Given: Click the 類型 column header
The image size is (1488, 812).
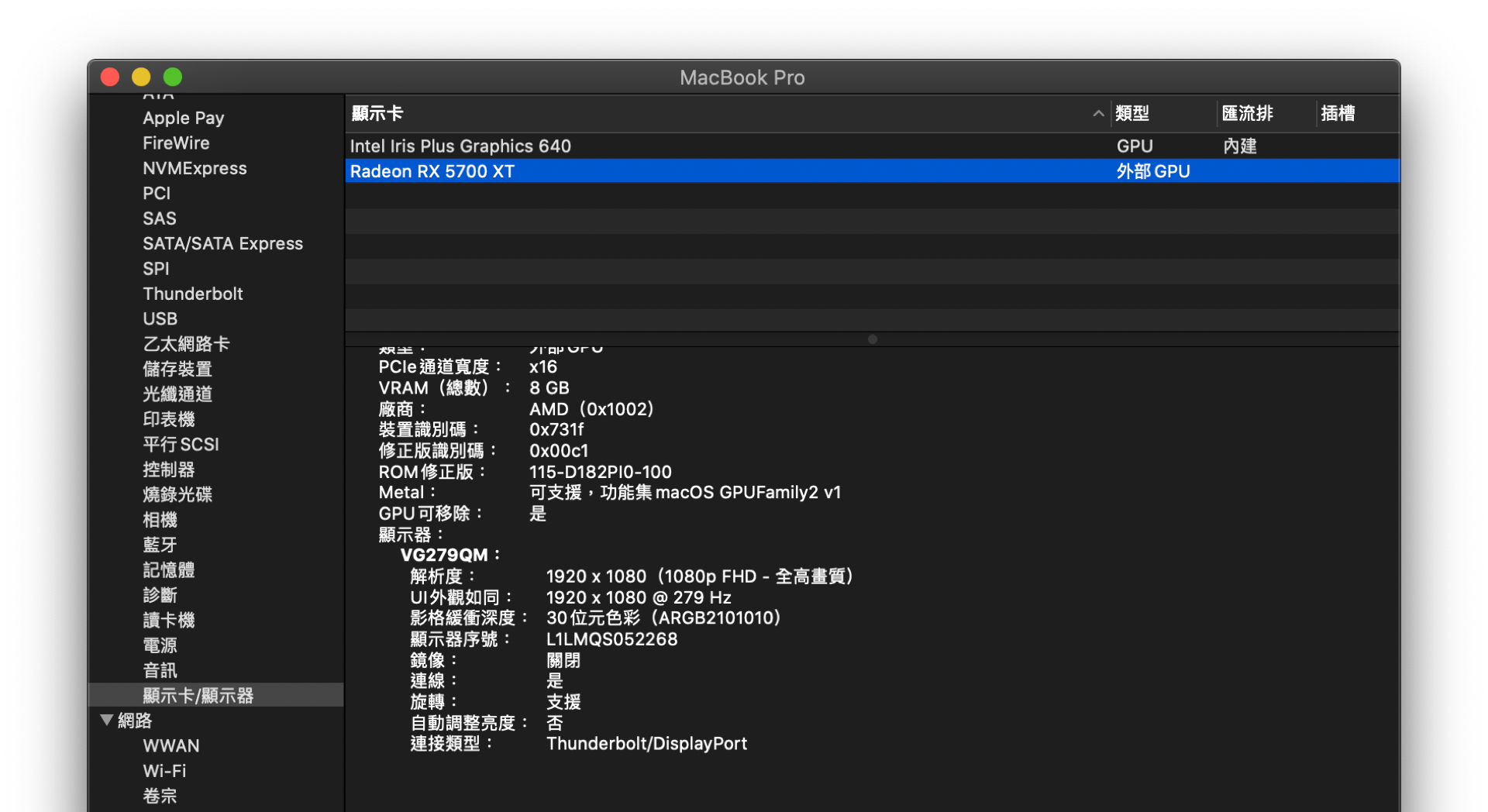Looking at the screenshot, I should (x=1163, y=114).
